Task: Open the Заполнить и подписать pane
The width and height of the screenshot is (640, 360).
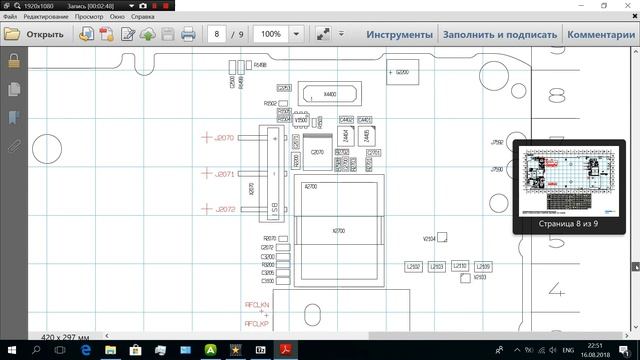Action: [500, 34]
